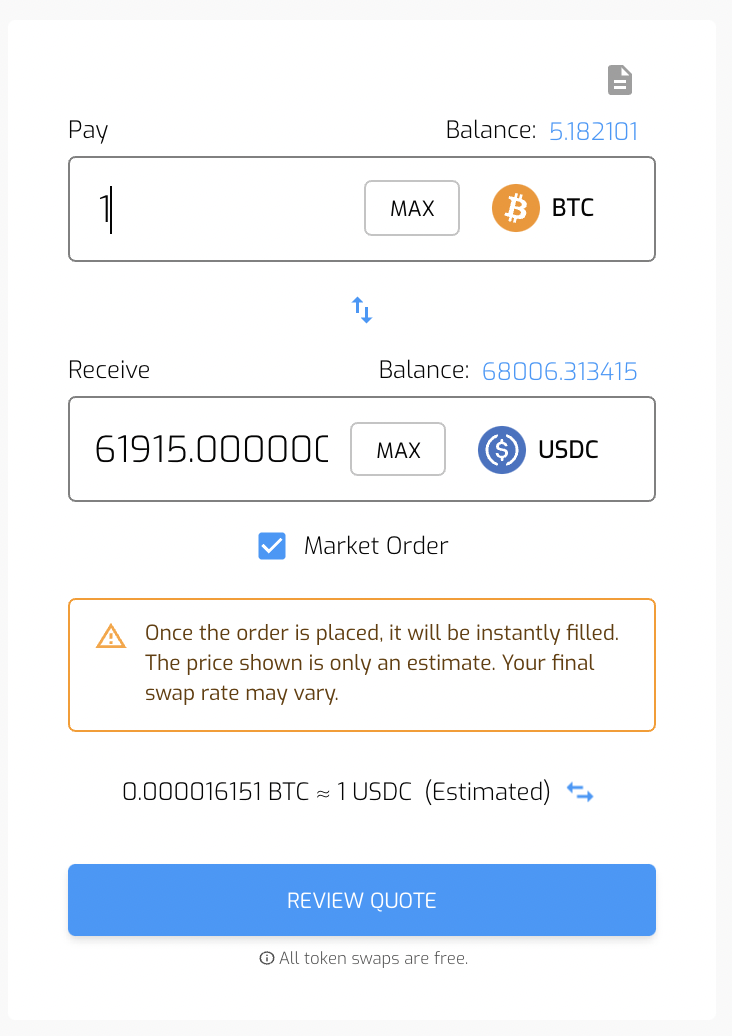The height and width of the screenshot is (1036, 732).
Task: Click the Pay balance 5.182101 link
Action: click(593, 131)
